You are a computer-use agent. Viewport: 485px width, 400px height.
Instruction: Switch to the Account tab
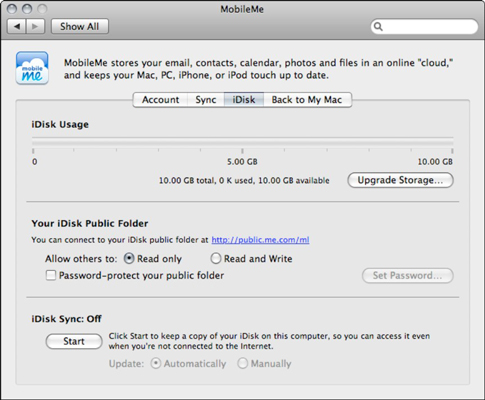160,100
